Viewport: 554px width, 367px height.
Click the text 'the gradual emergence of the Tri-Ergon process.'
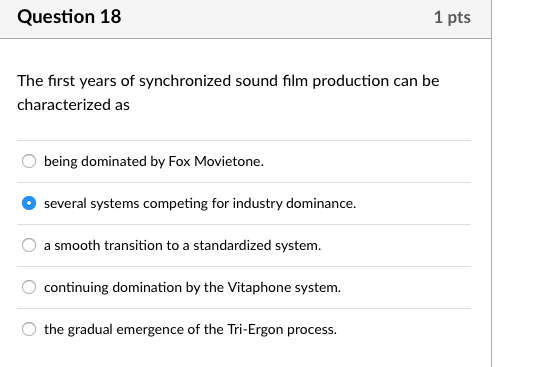(190, 329)
